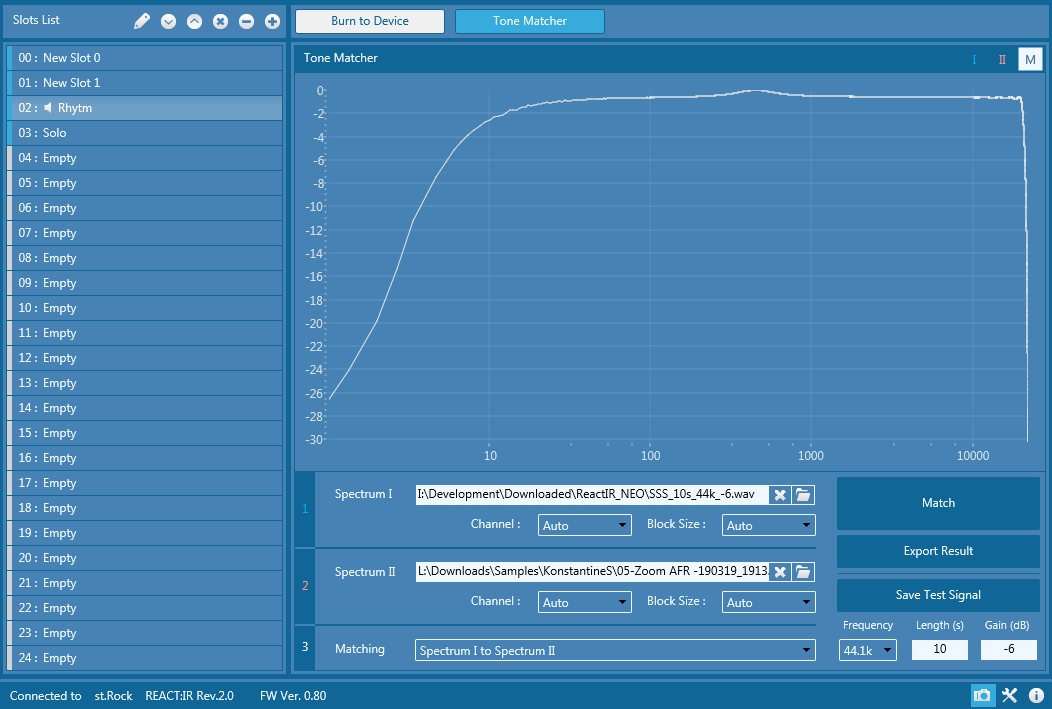Viewport: 1052px width, 709px height.
Task: Click the Match button
Action: click(938, 503)
